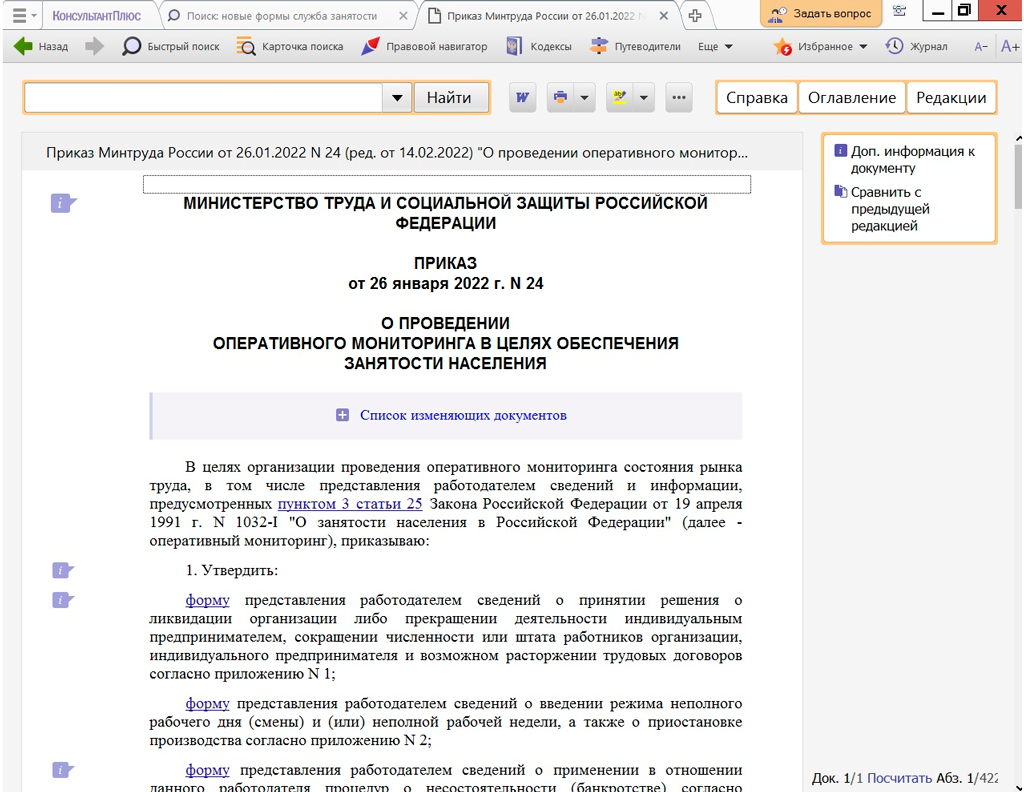Open 'Доп. информация к документу'
Image resolution: width=1024 pixels, height=792 pixels.
click(905, 159)
